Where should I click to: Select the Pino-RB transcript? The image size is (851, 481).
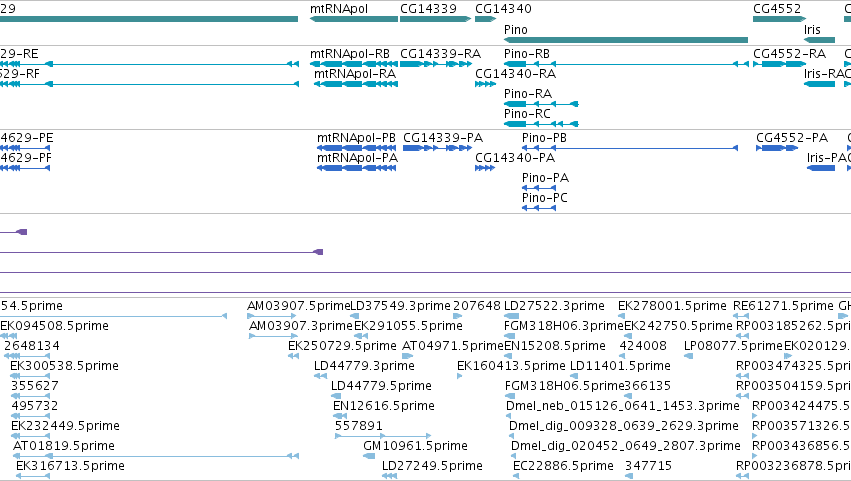[626, 64]
